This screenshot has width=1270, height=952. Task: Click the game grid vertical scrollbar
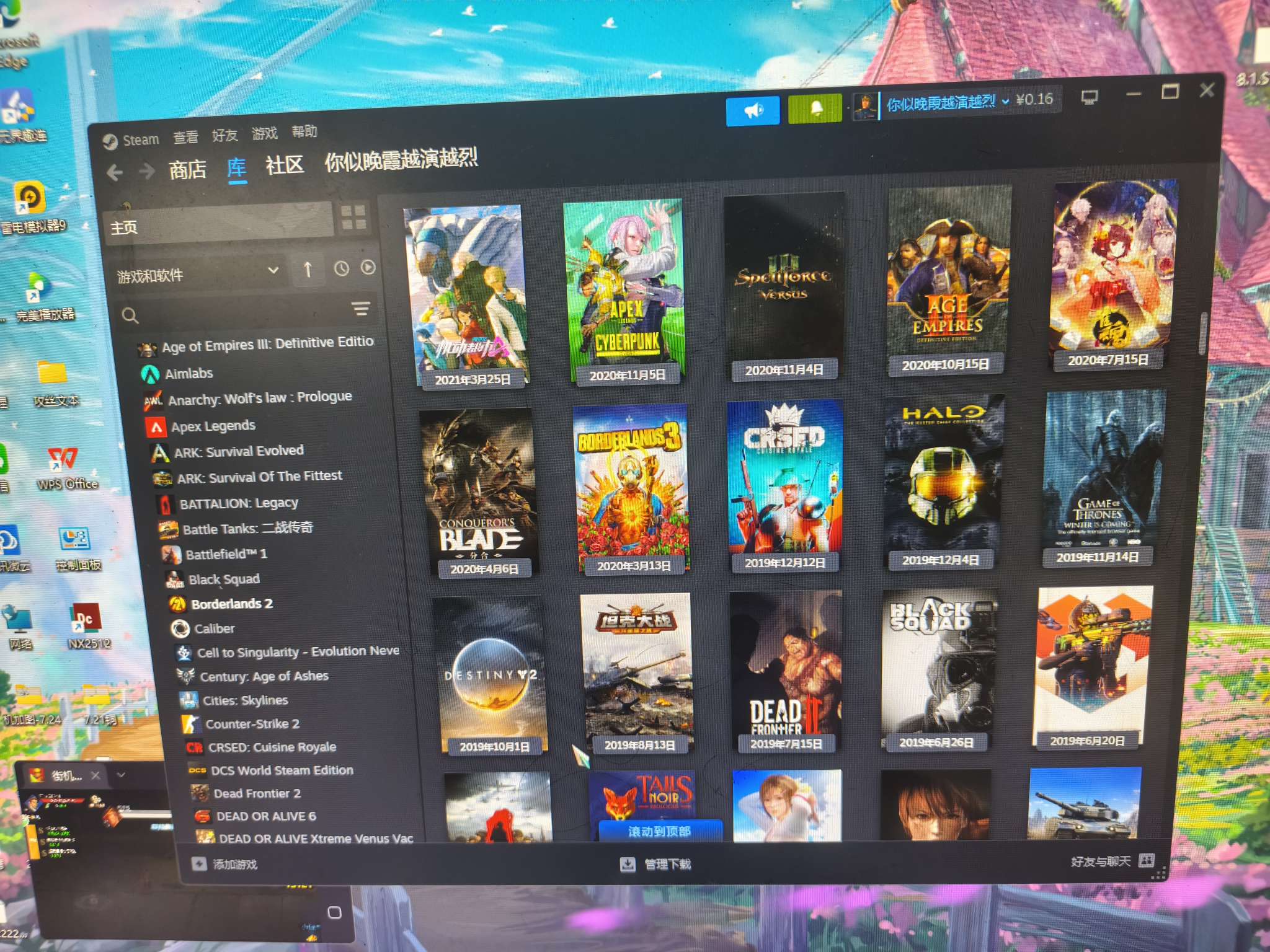click(x=1204, y=333)
